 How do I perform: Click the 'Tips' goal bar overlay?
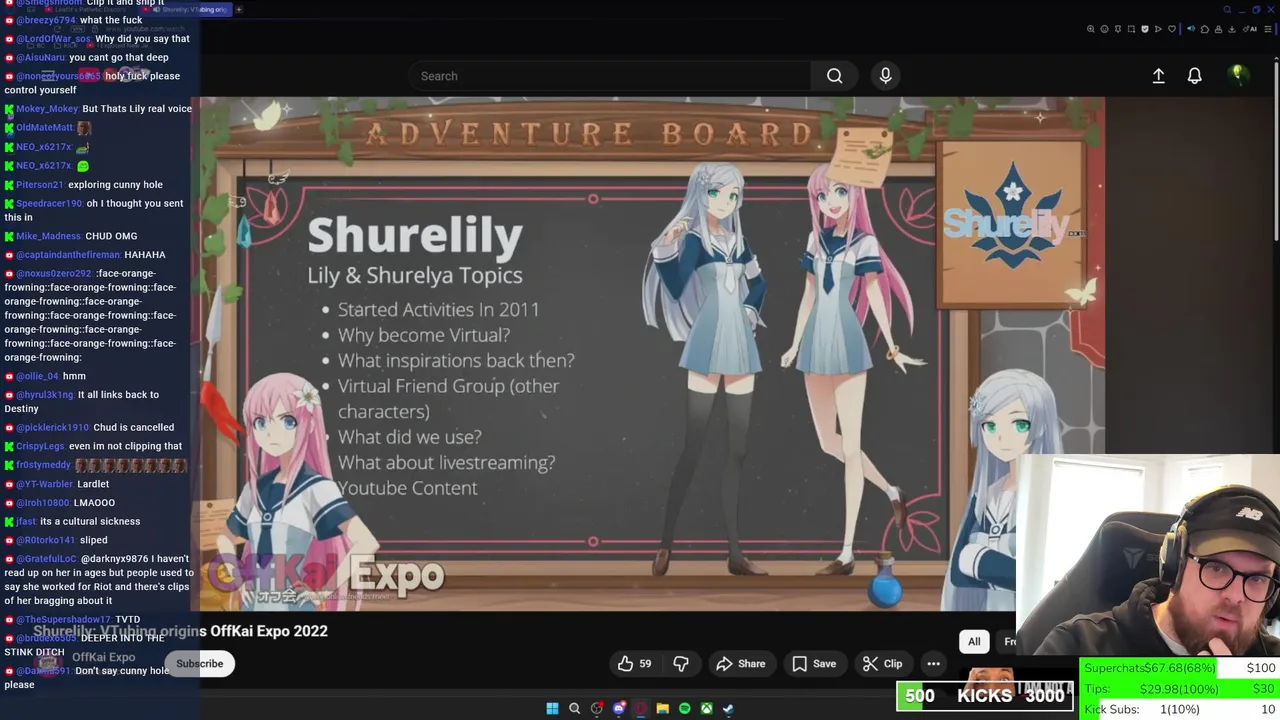pos(1180,688)
